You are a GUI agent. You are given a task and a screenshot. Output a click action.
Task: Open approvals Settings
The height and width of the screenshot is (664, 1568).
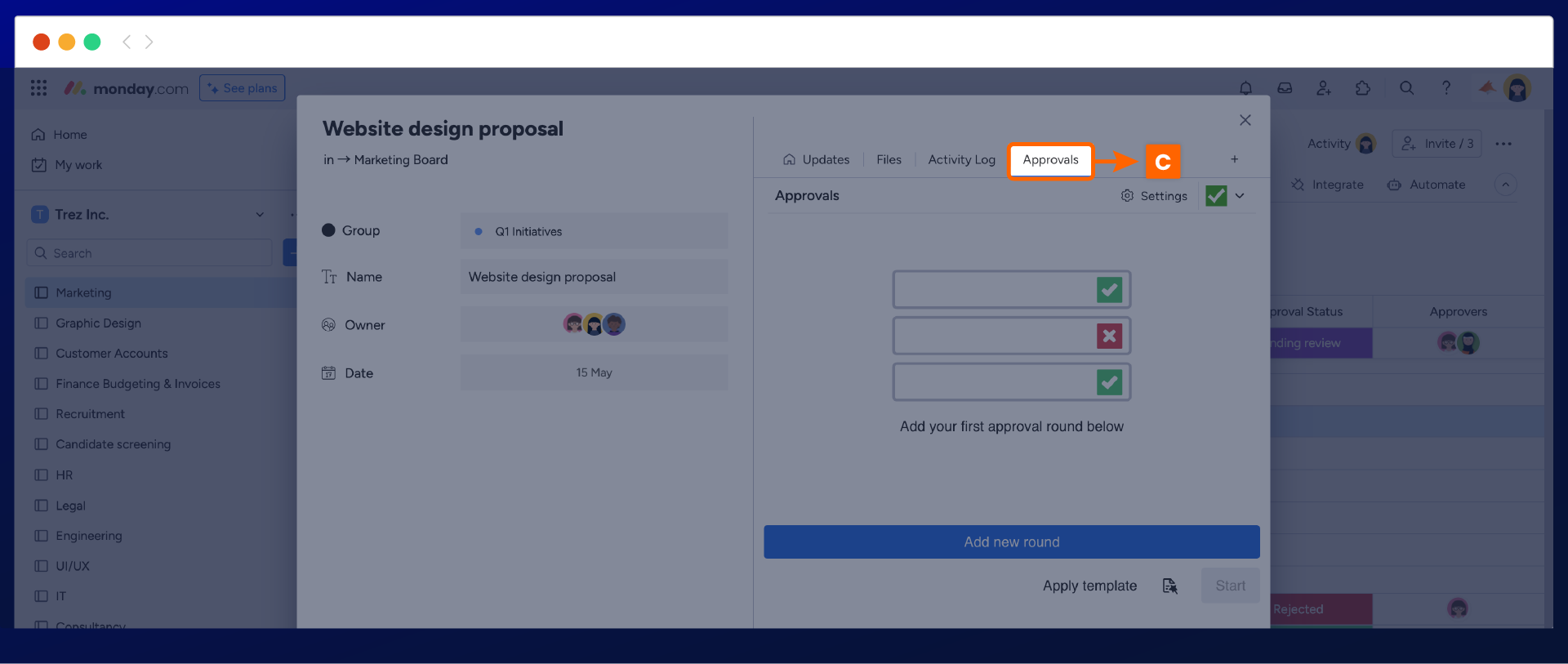click(1154, 196)
